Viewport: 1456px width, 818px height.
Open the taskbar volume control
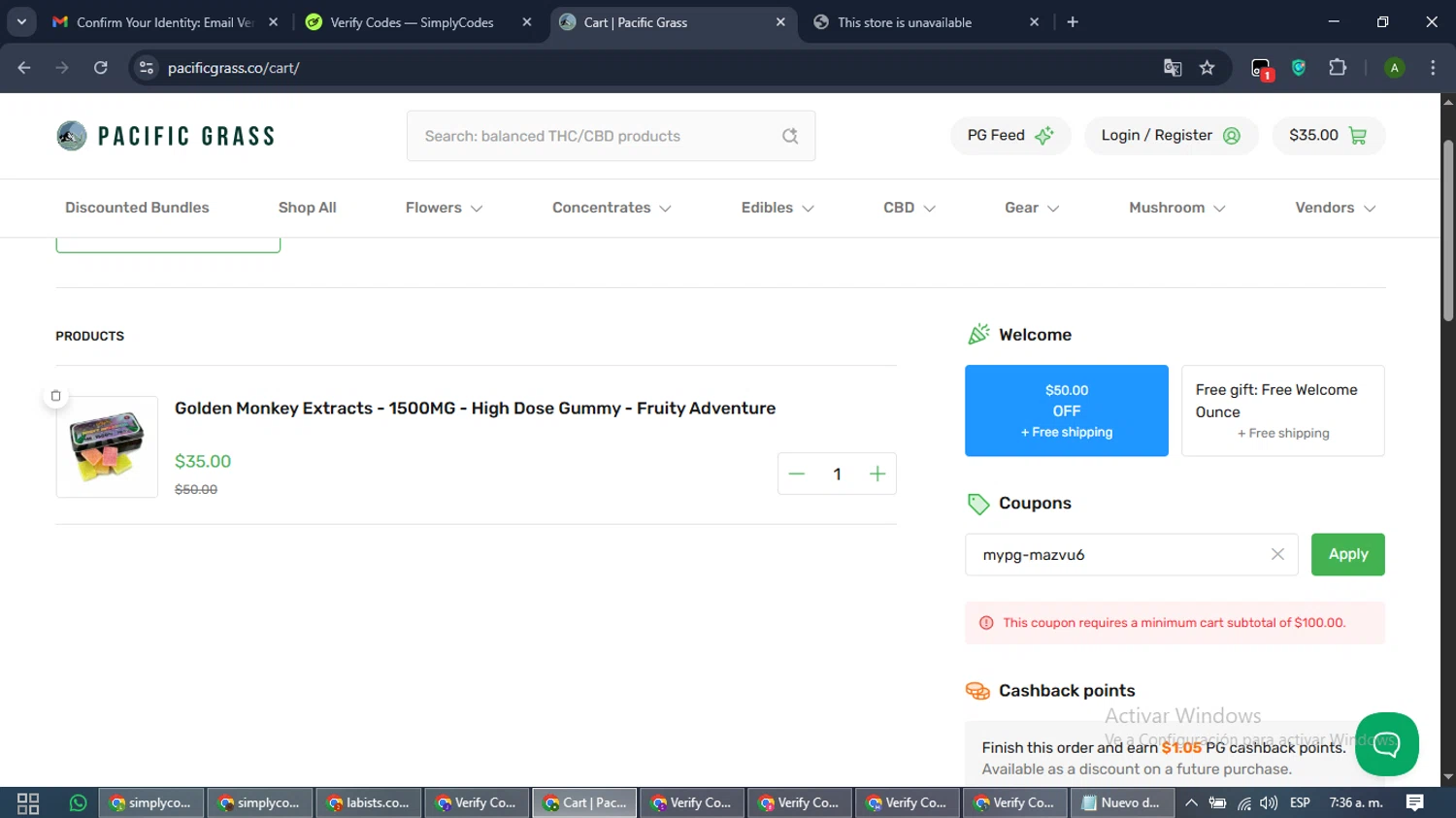[1269, 802]
